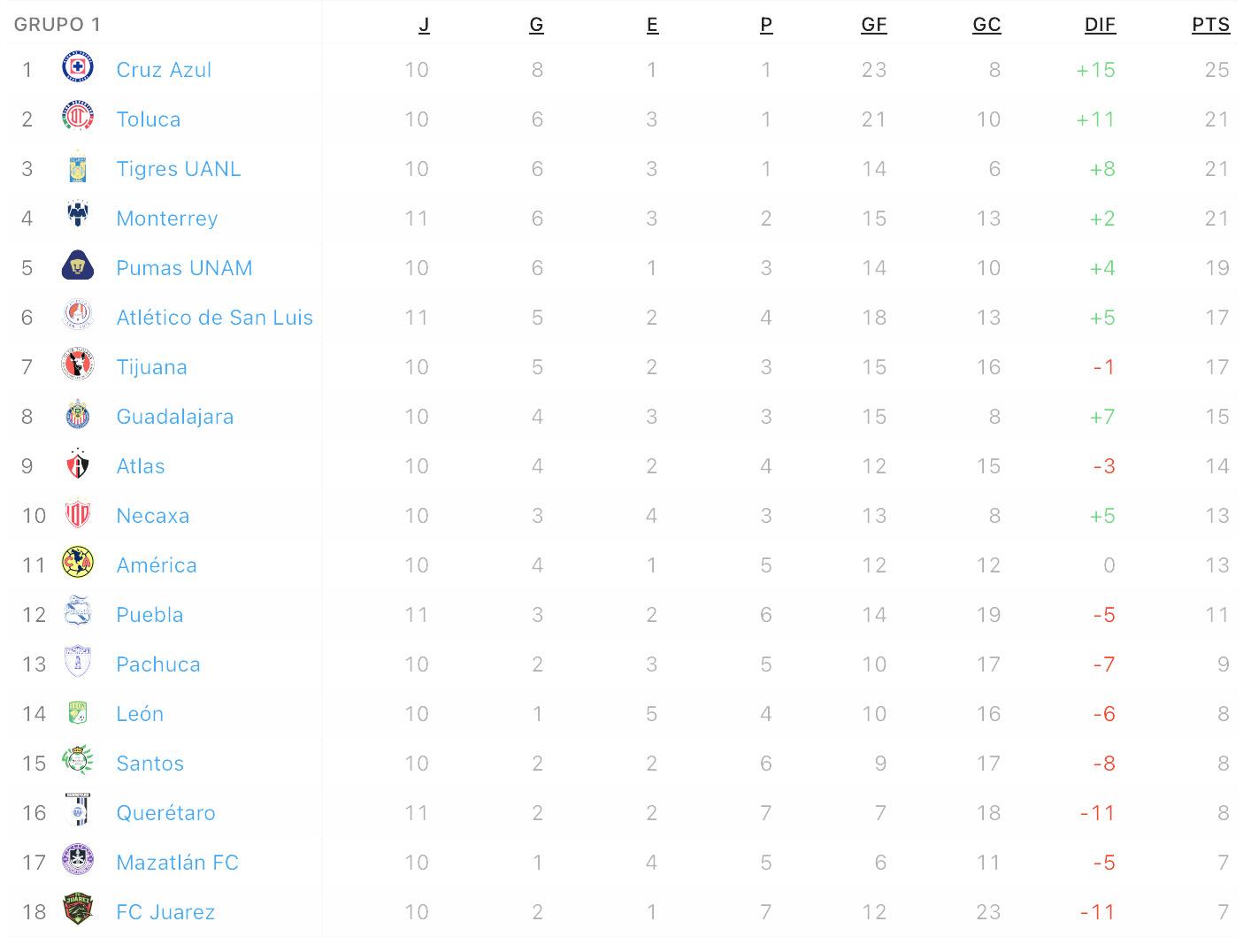Sort by GC column header
The width and height of the screenshot is (1251, 952).
(986, 25)
